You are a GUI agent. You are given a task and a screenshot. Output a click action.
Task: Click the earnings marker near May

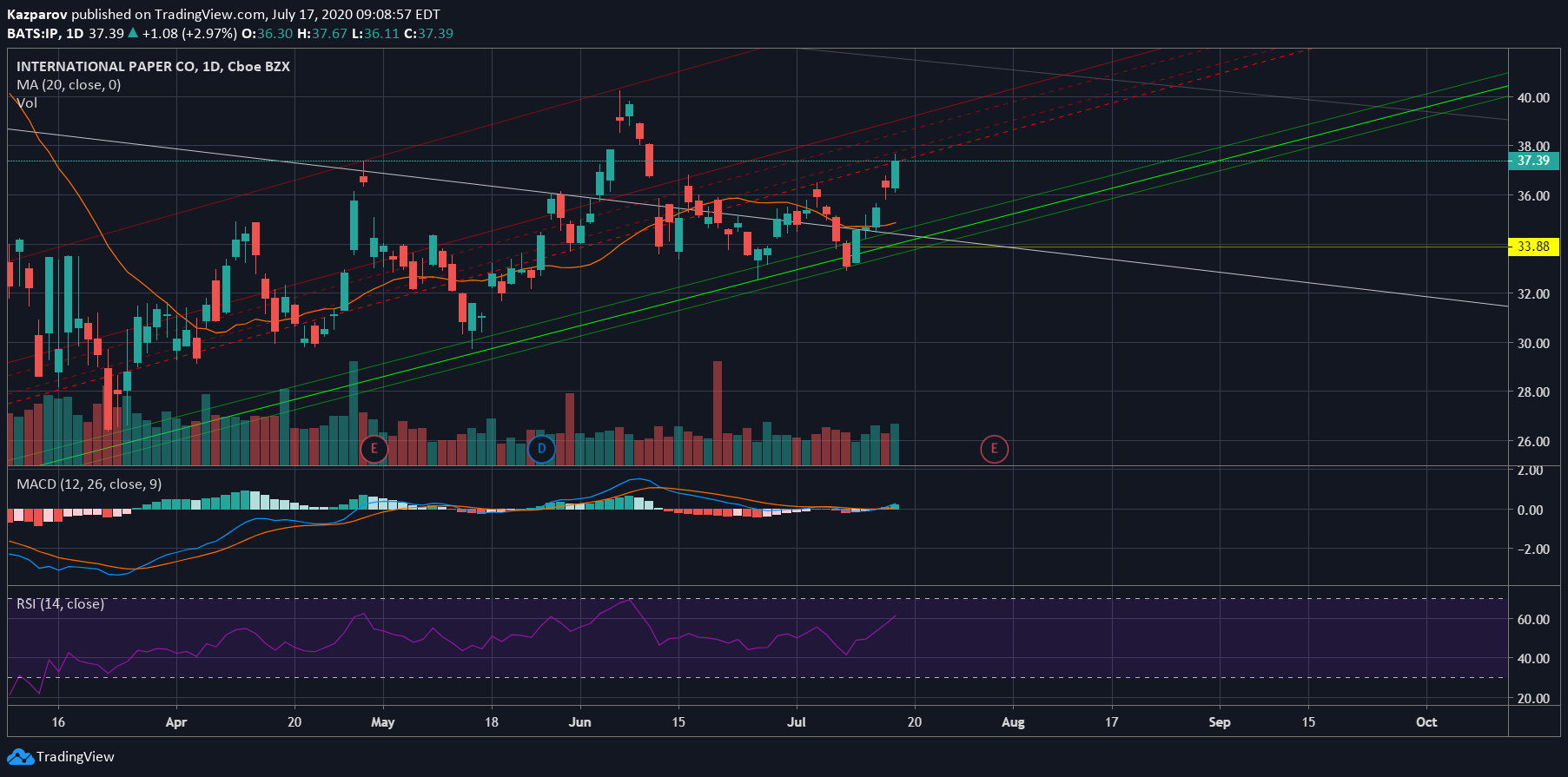tap(374, 449)
